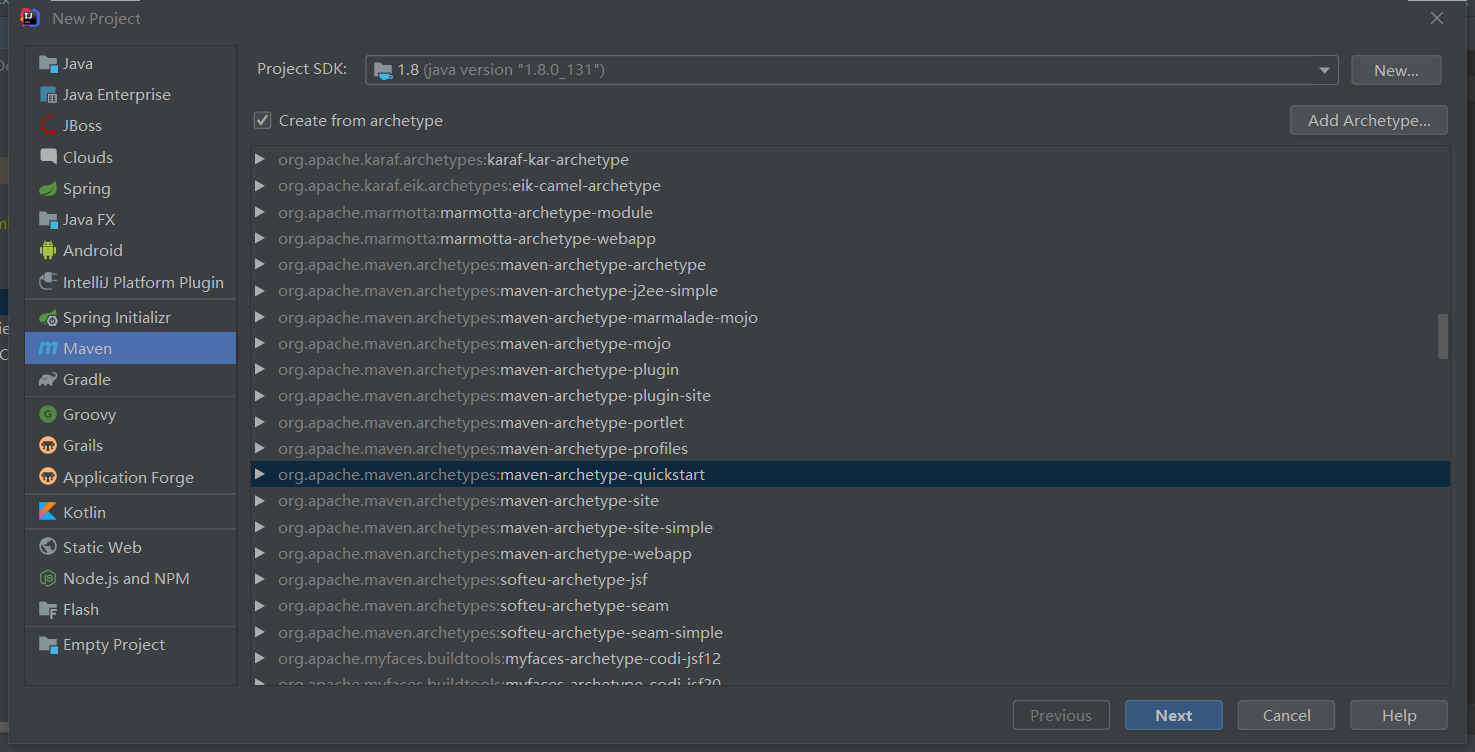Uncheck Create from archetype checkbox
Viewport: 1475px width, 752px height.
263,121
